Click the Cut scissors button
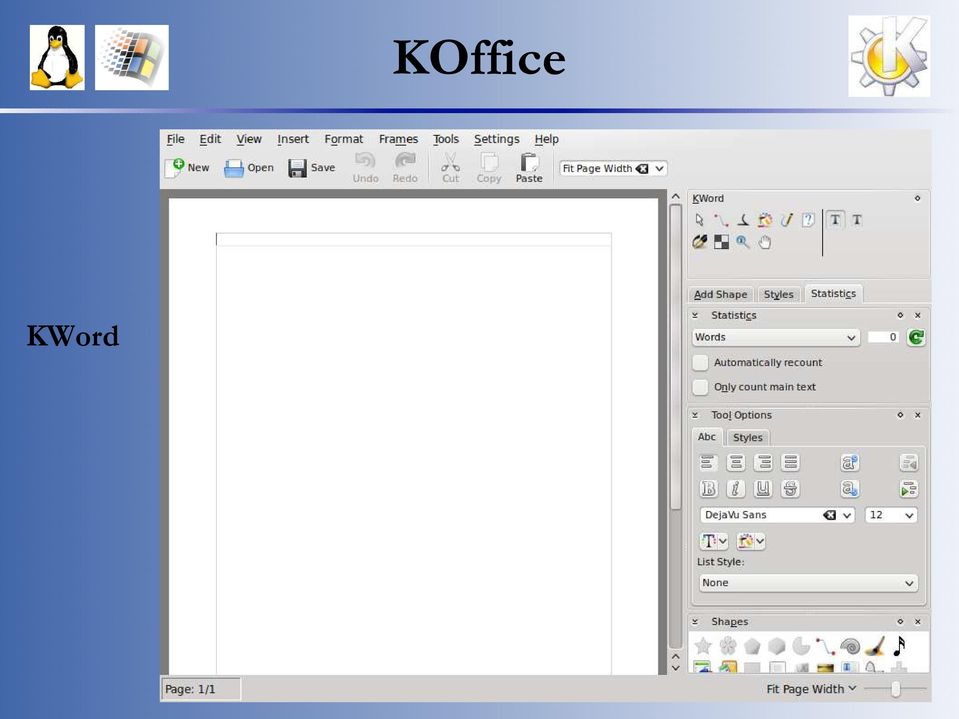Image resolution: width=959 pixels, height=719 pixels. click(x=450, y=168)
